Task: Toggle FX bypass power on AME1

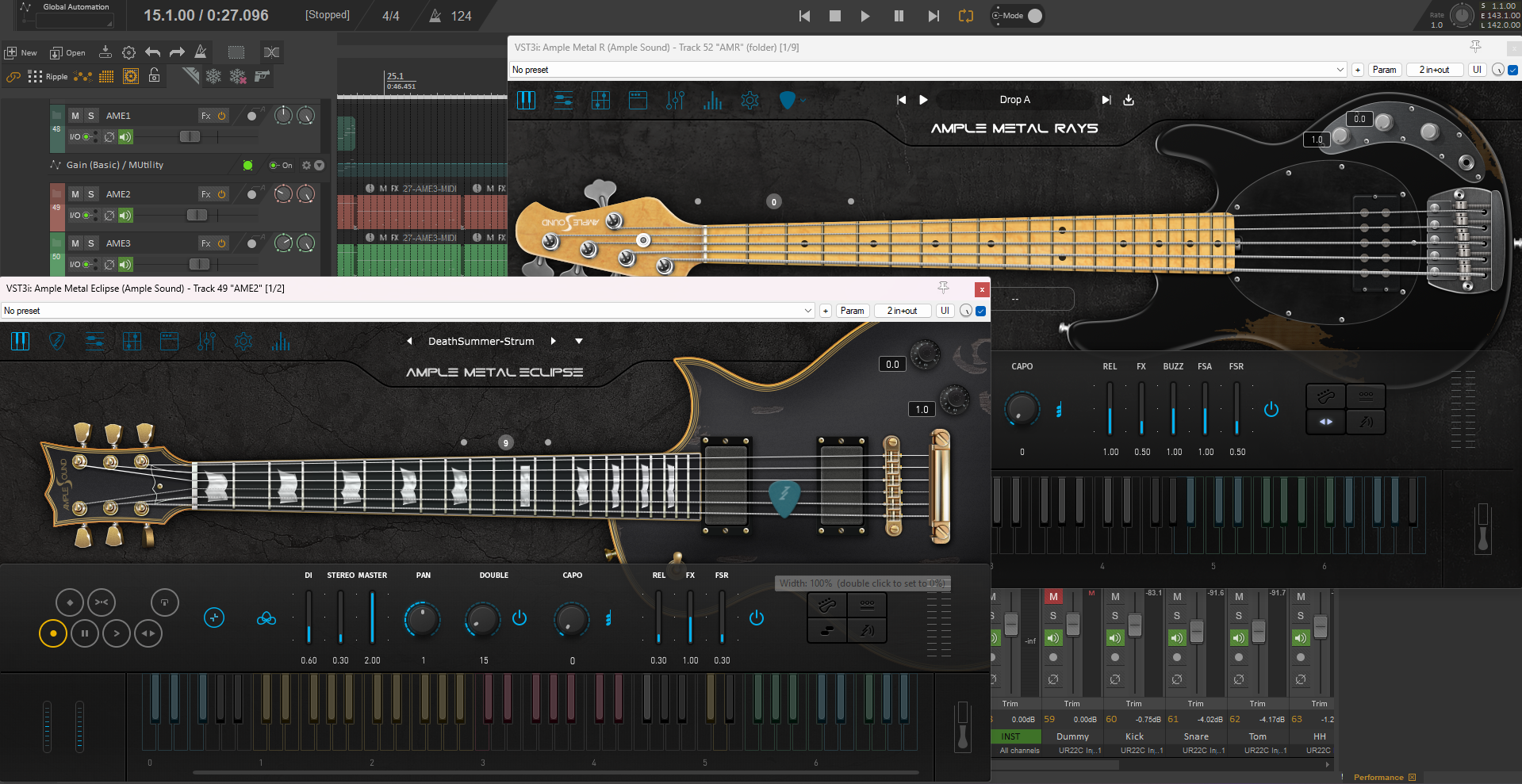Action: click(222, 116)
